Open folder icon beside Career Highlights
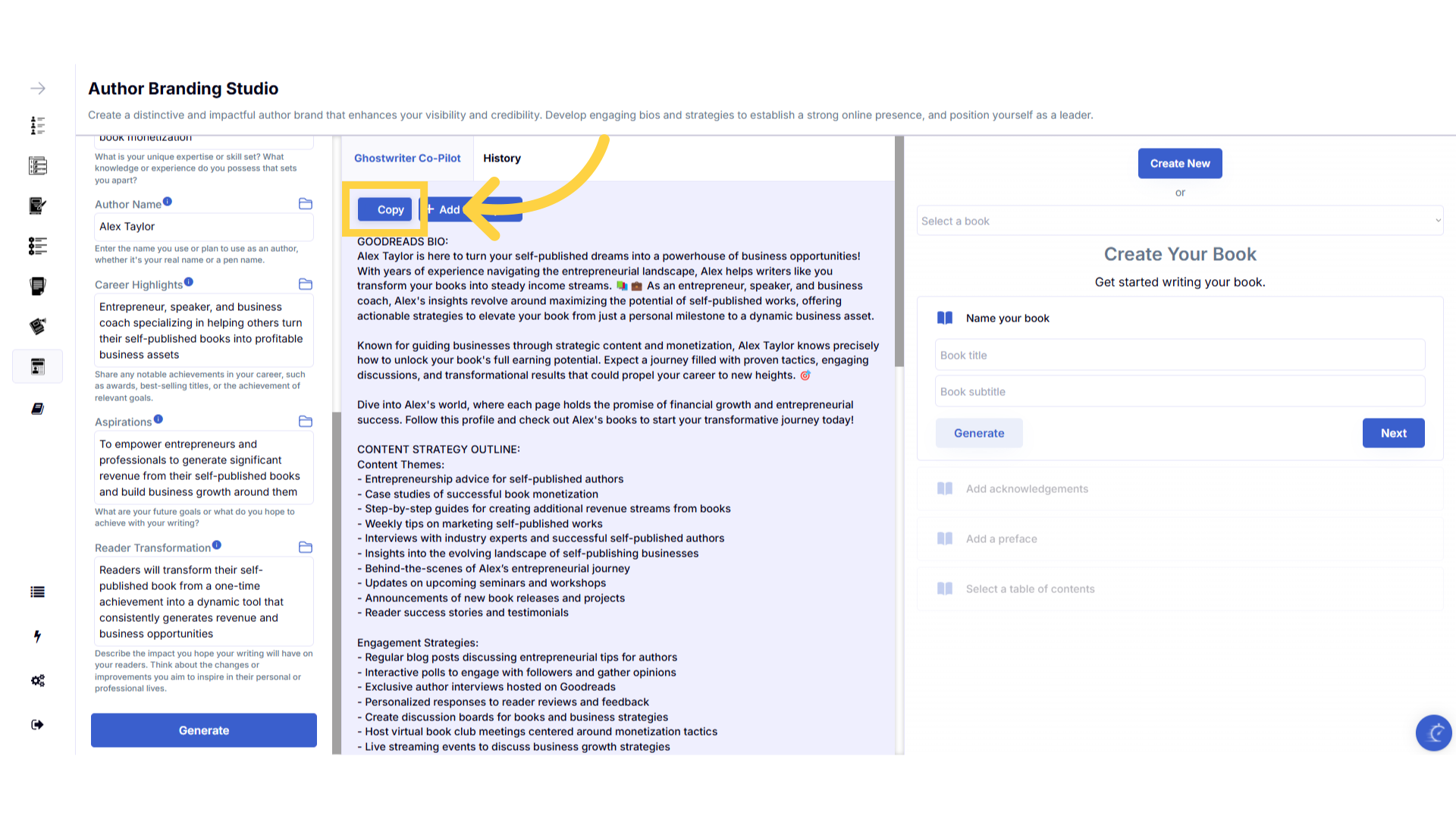The width and height of the screenshot is (1456, 819). point(306,284)
